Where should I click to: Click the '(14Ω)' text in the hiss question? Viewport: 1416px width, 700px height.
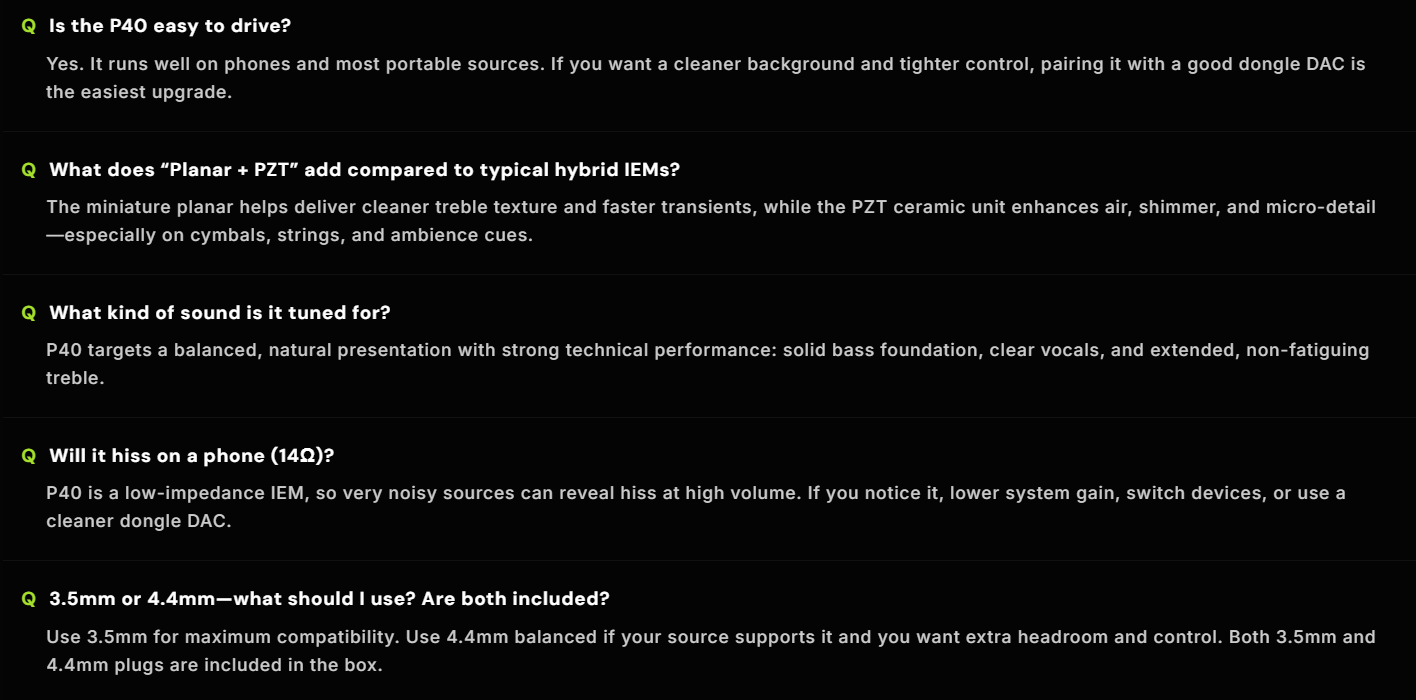299,456
